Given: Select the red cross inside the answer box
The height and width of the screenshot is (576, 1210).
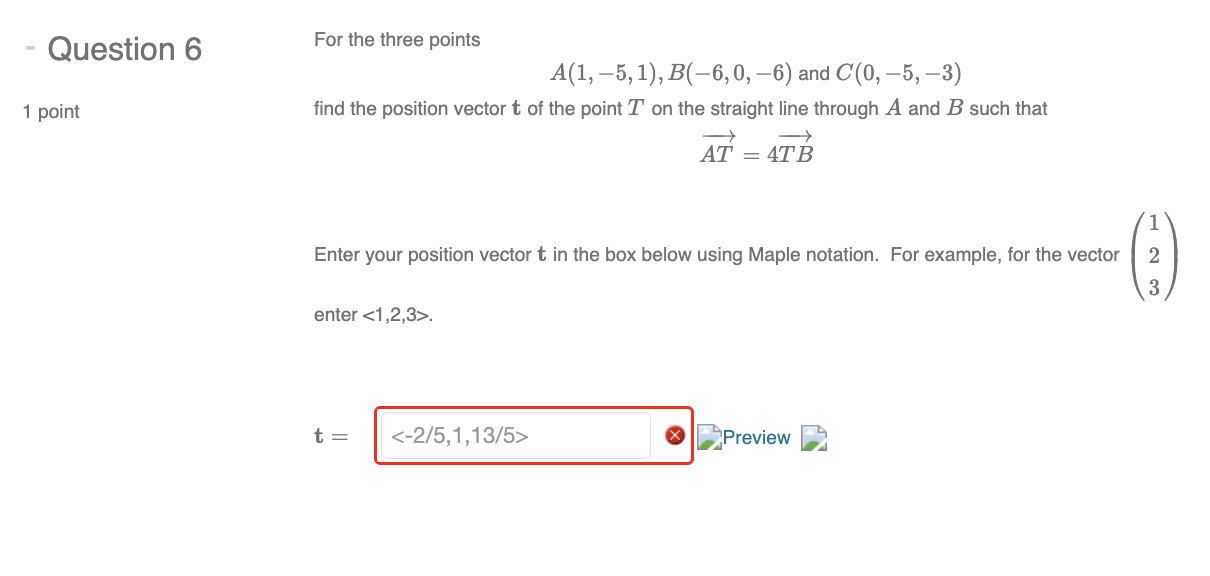Looking at the screenshot, I should (674, 435).
